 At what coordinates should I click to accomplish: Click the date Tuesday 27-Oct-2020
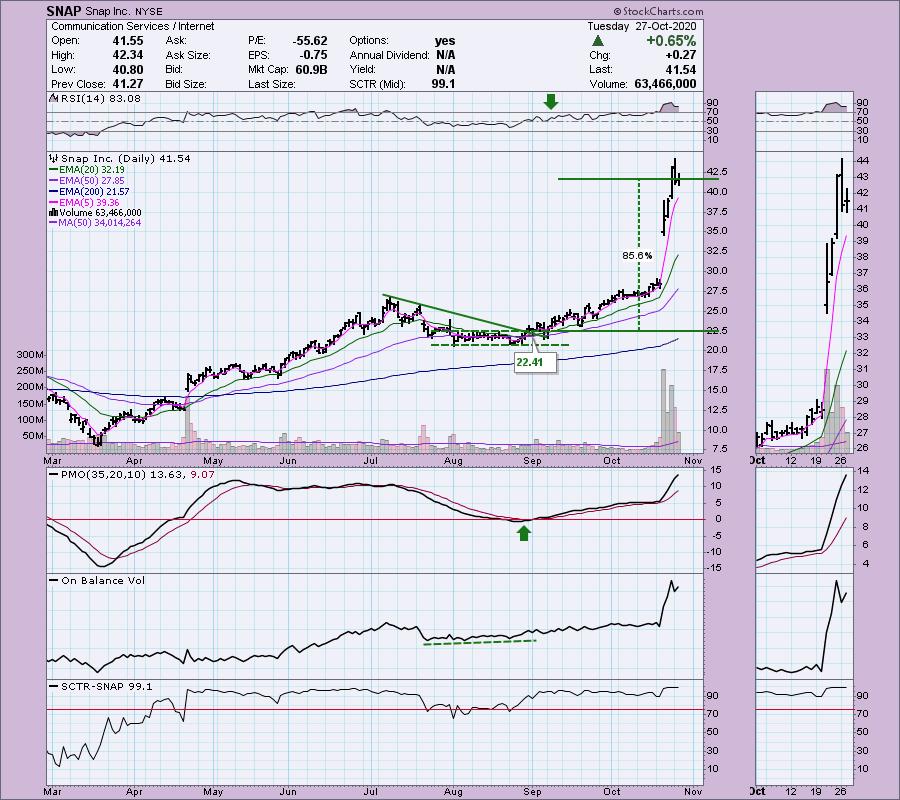[642, 26]
